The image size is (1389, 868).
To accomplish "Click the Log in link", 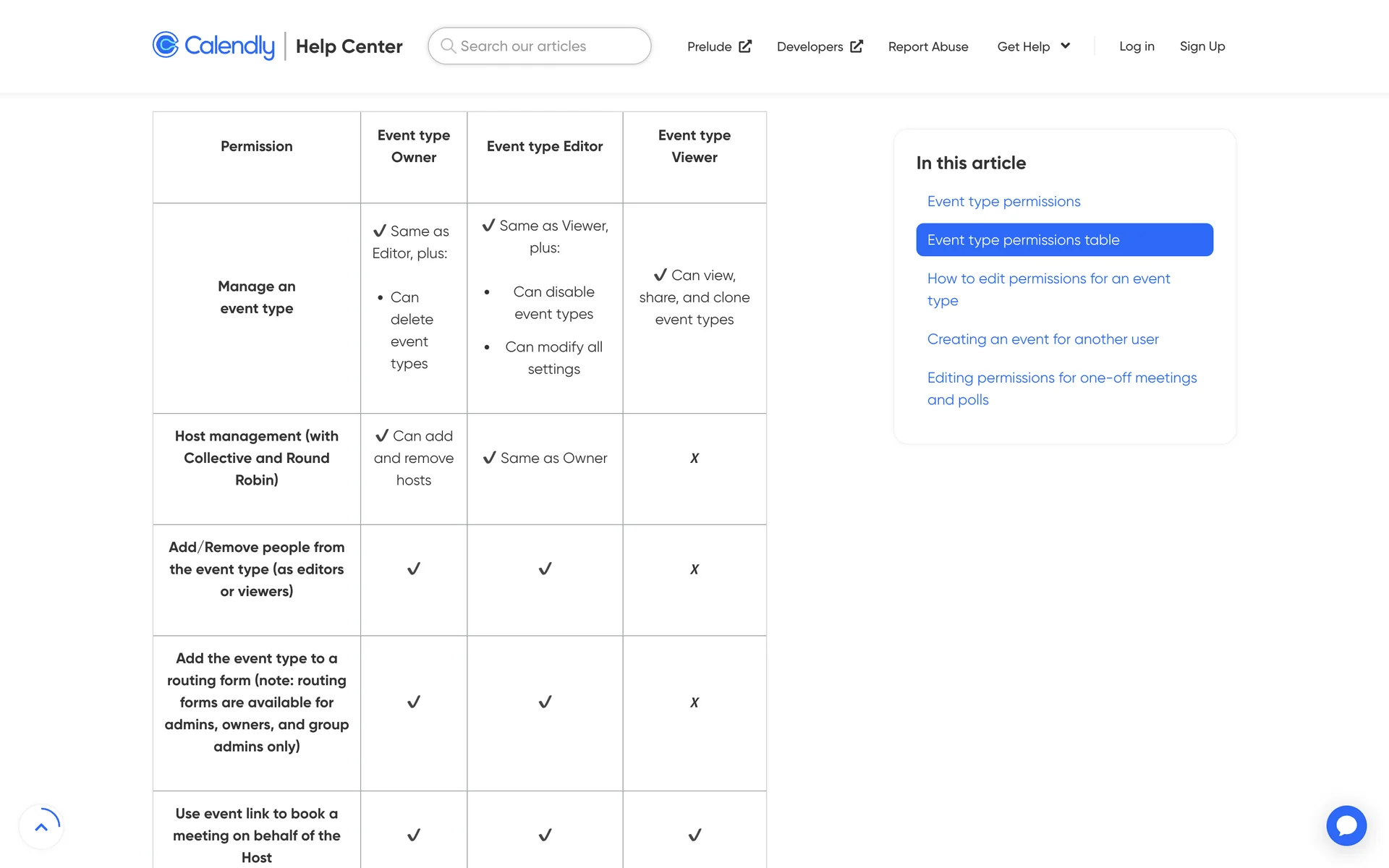I will pyautogui.click(x=1136, y=46).
